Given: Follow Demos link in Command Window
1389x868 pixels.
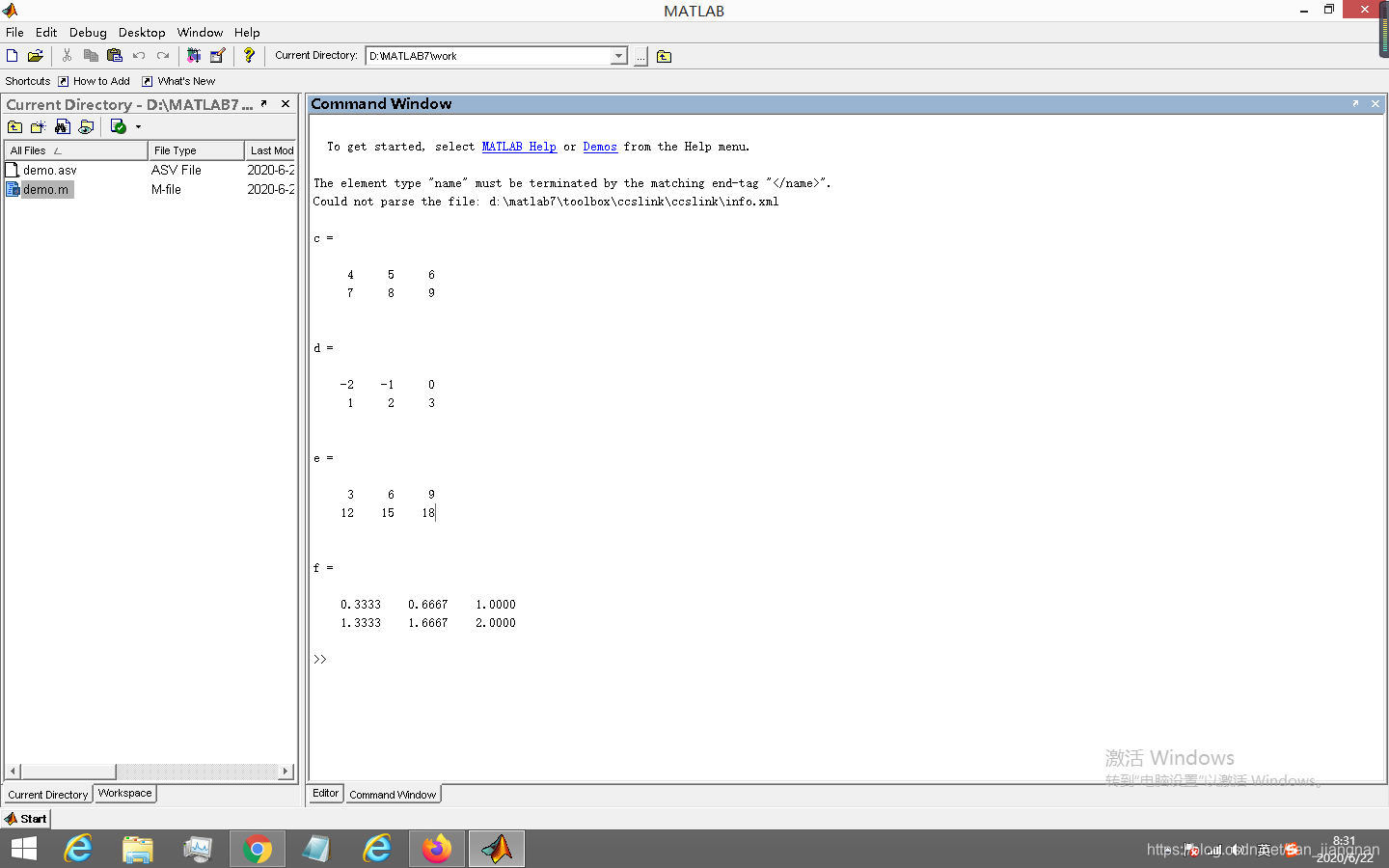Looking at the screenshot, I should 600,147.
